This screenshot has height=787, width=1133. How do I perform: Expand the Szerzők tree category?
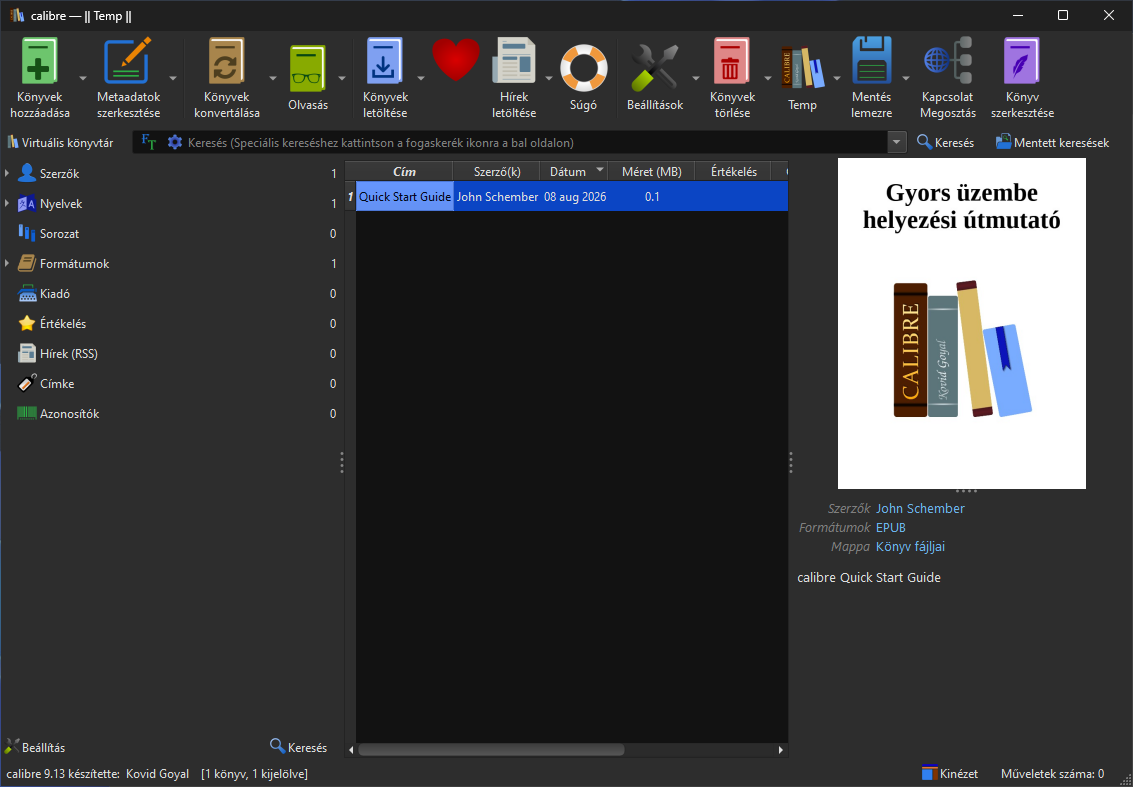(x=7, y=173)
